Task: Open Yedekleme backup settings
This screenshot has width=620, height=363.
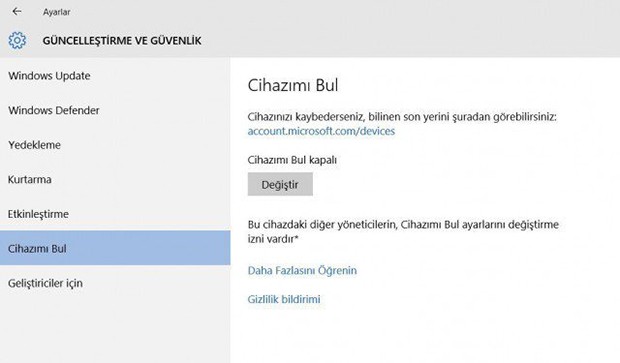Action: click(115, 145)
